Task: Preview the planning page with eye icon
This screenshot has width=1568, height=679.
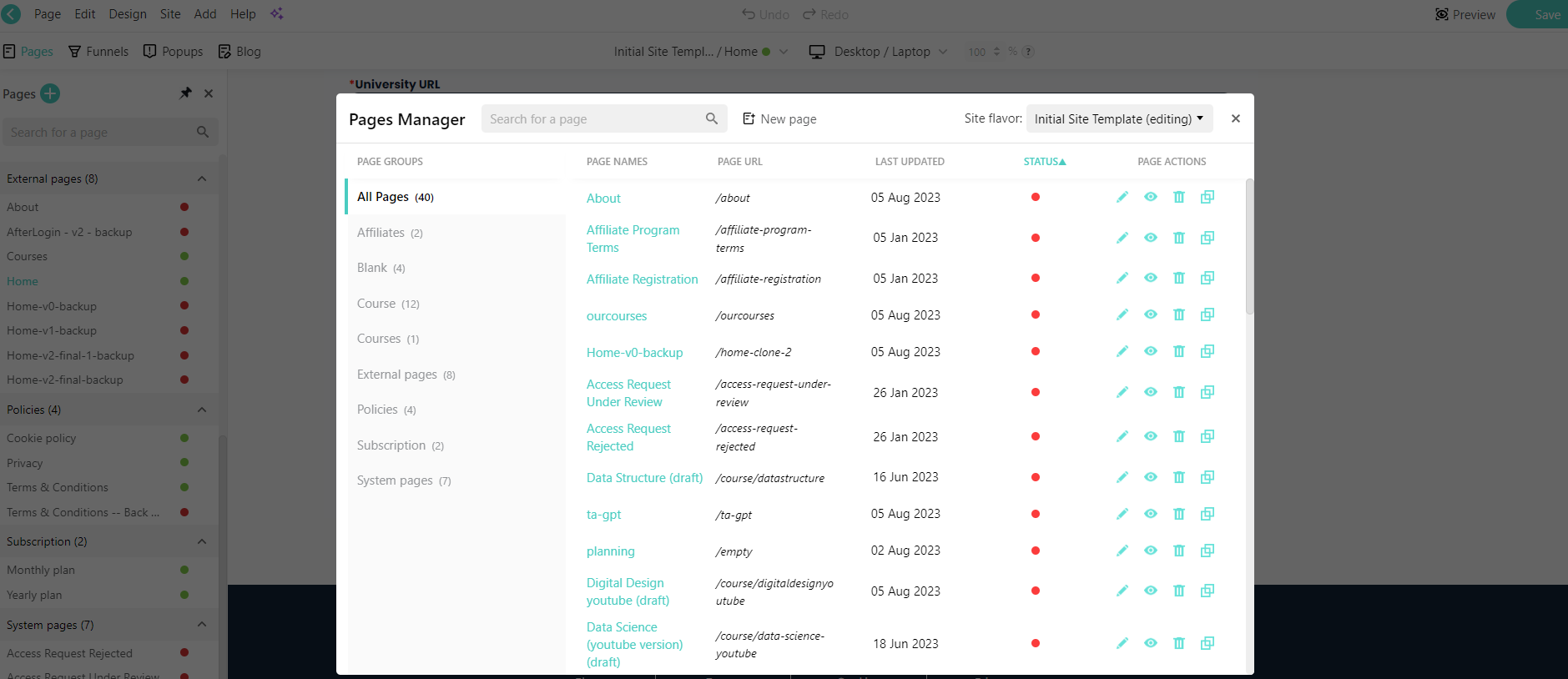Action: point(1151,551)
